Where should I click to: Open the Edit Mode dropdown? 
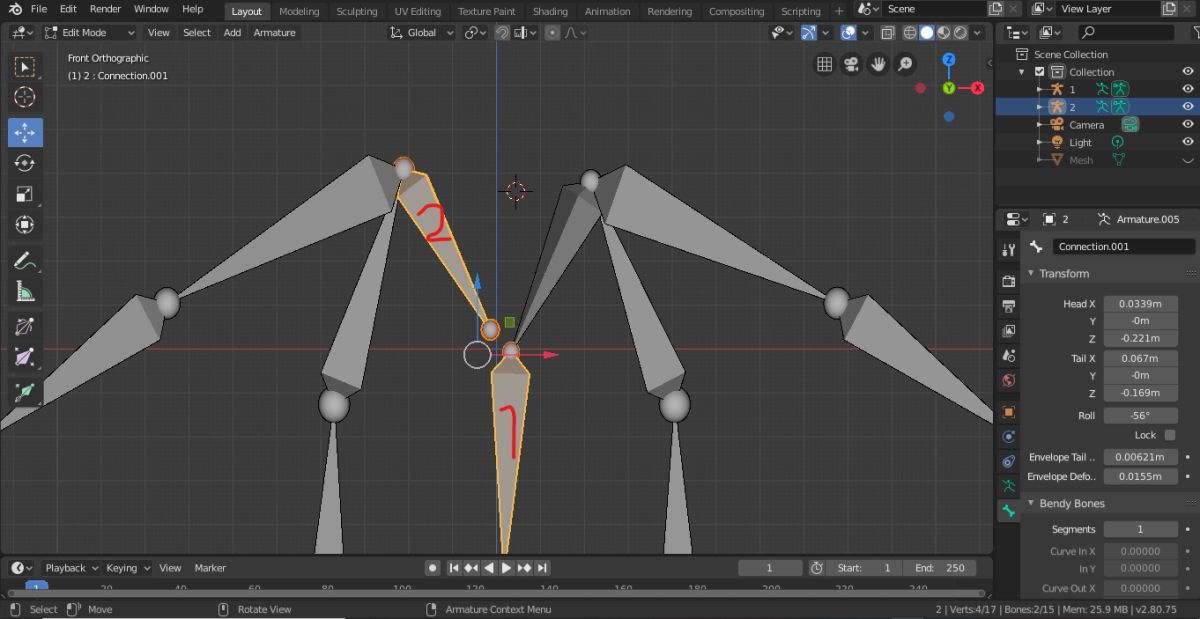click(x=90, y=32)
